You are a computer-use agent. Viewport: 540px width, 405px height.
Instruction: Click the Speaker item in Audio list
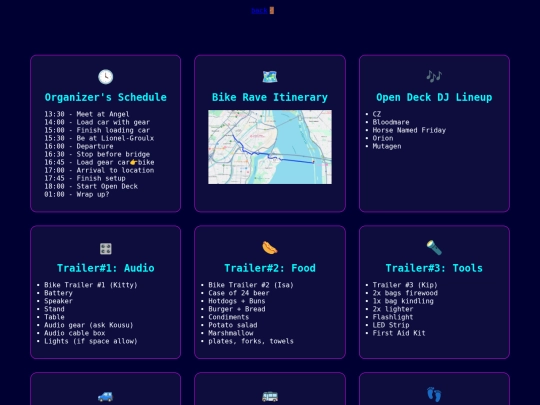(59, 301)
